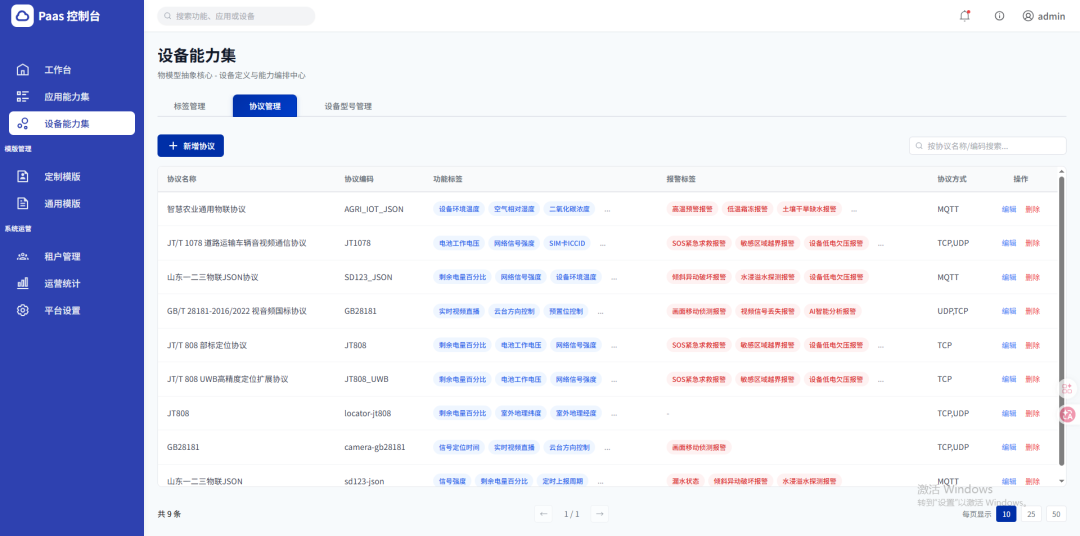This screenshot has width=1080, height=536.
Task: Click the table scrollbar down arrow
Action: click(1061, 481)
